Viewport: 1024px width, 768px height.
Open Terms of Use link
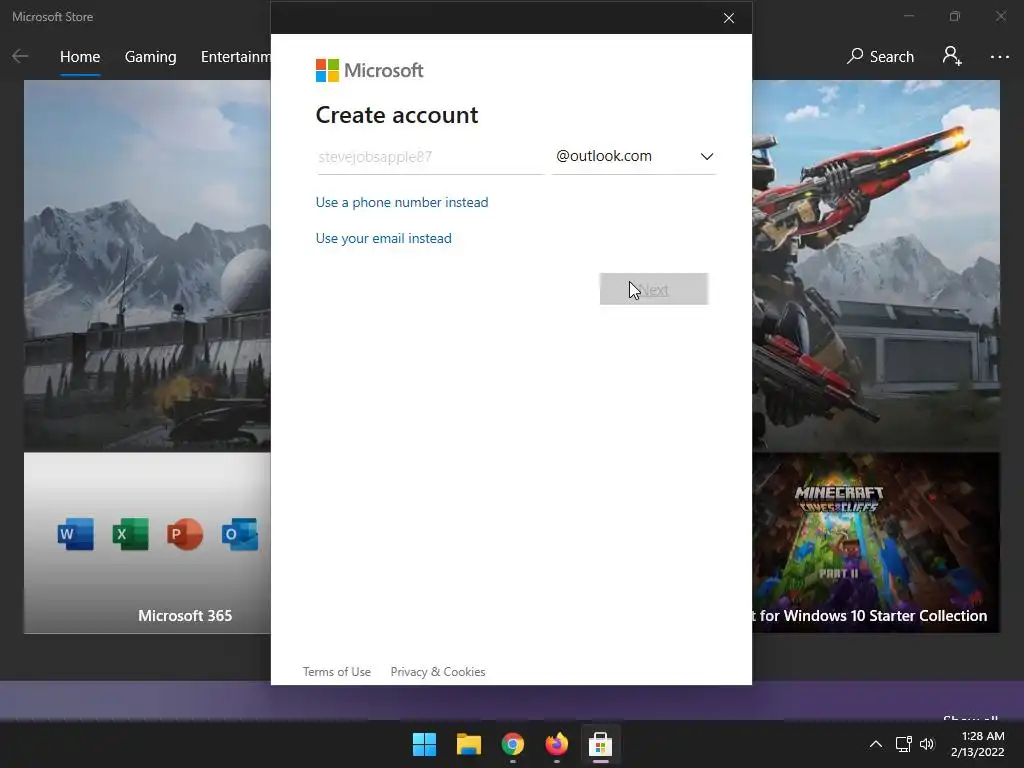point(336,672)
